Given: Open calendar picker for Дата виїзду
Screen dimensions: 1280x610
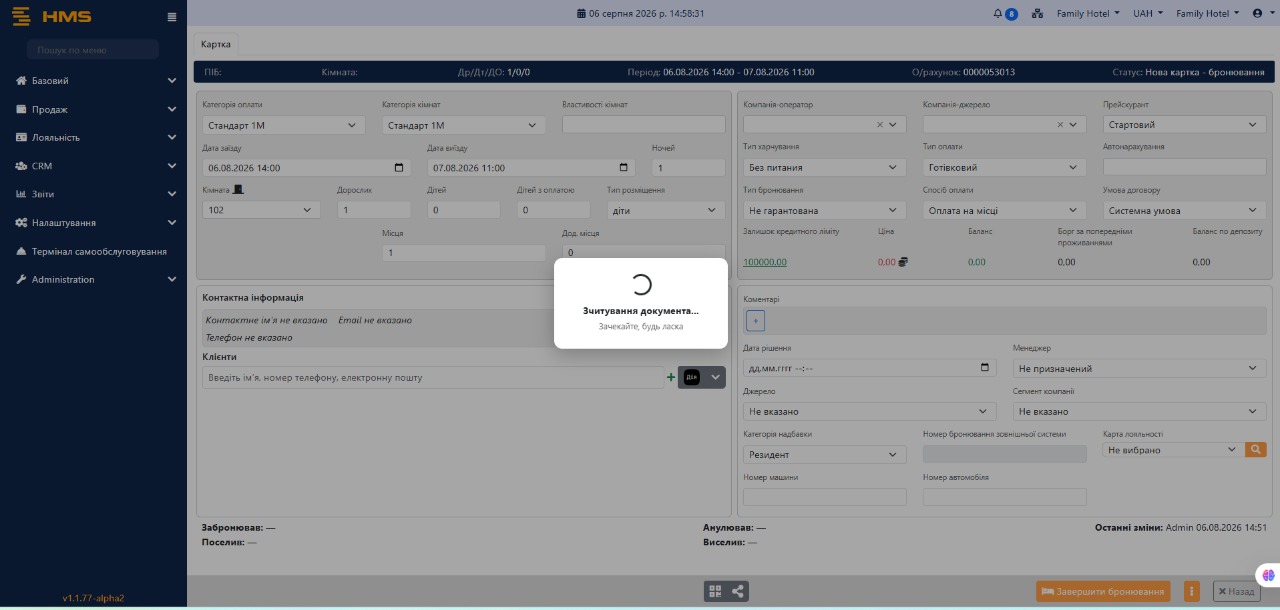Looking at the screenshot, I should coord(625,168).
